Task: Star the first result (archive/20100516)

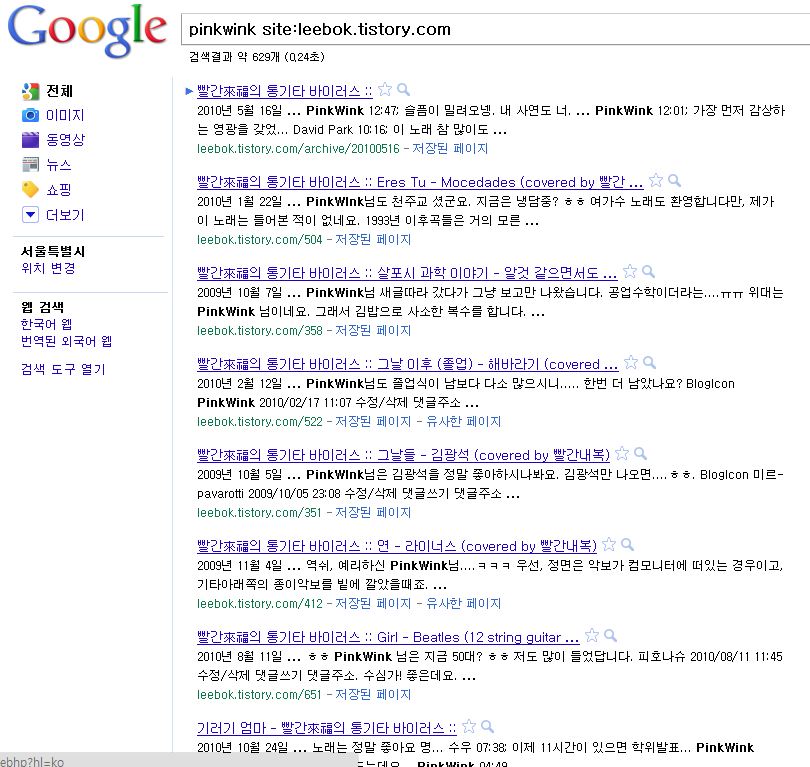Action: [385, 89]
